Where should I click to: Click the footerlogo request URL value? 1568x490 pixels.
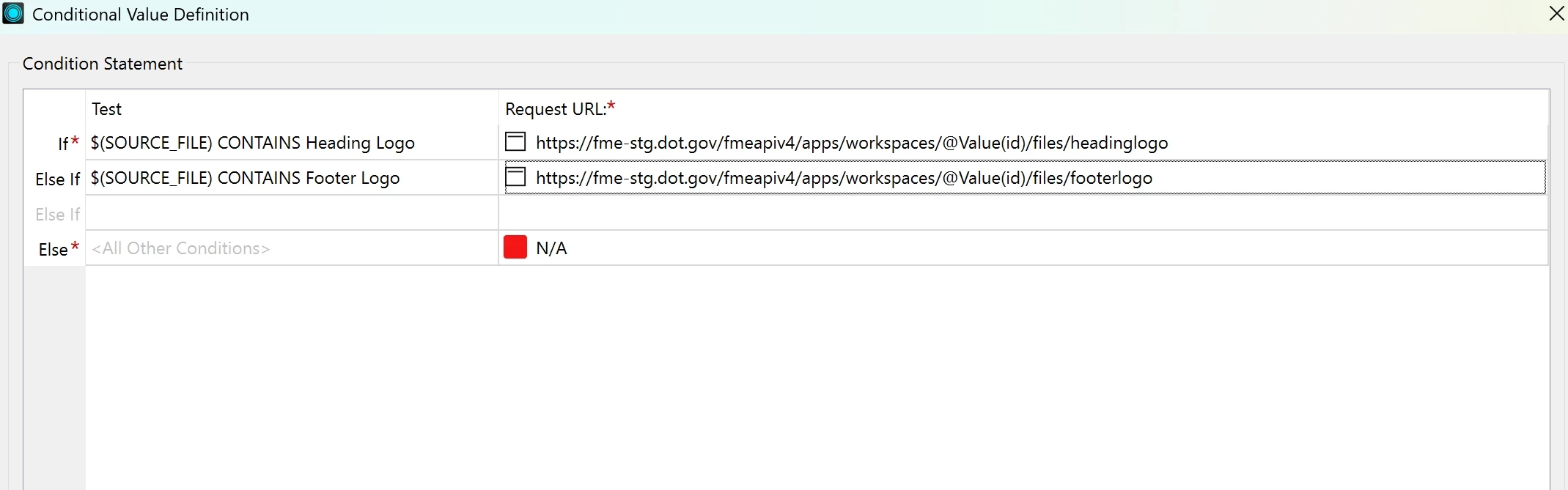coord(844,178)
